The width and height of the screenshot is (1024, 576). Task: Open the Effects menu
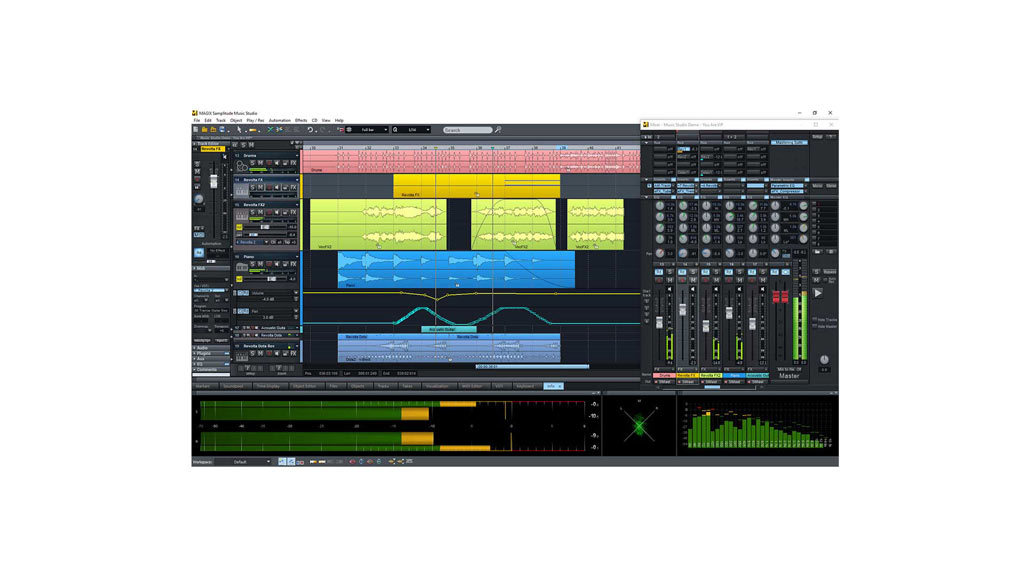point(301,121)
